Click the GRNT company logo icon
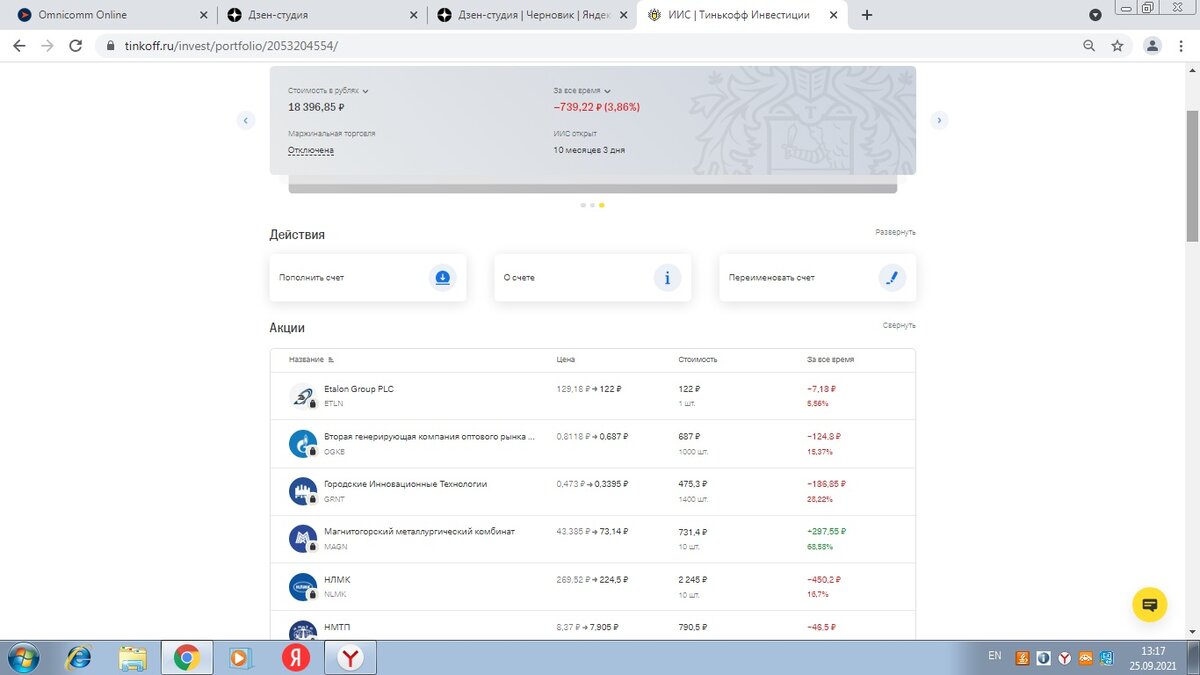This screenshot has height=675, width=1200. 303,491
